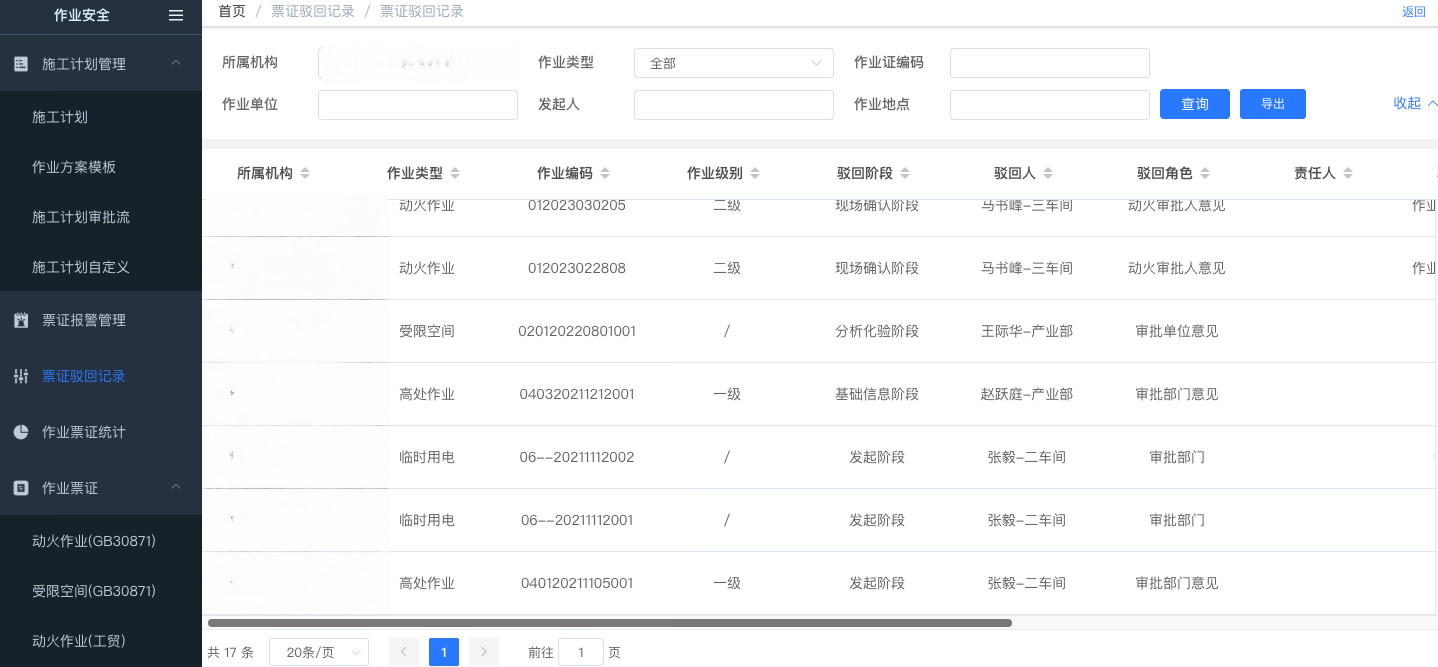The height and width of the screenshot is (667, 1438).
Task: Sort table by 所属机构 column arrows
Action: click(305, 173)
